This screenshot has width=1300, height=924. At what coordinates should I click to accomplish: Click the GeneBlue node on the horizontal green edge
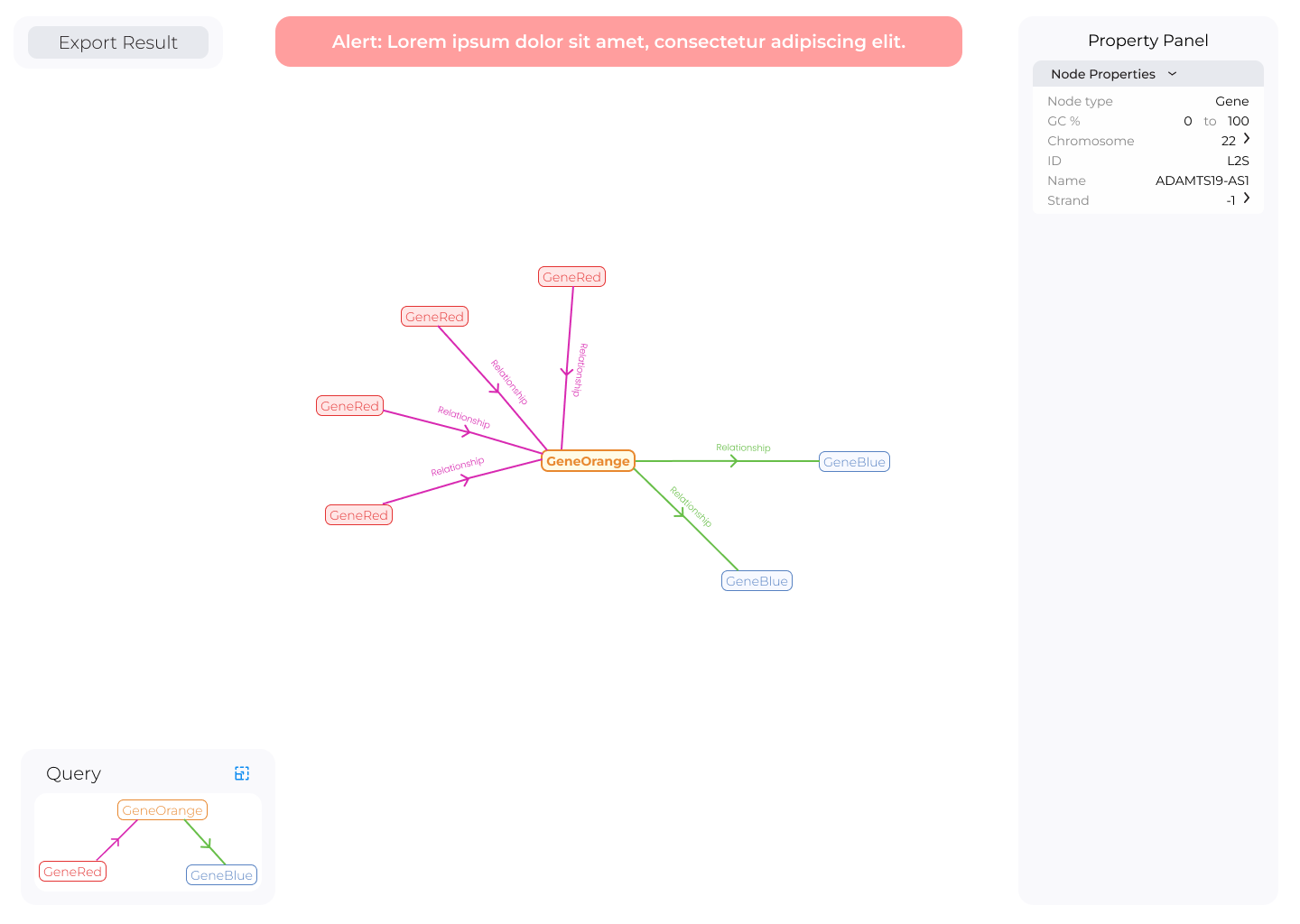(x=854, y=462)
